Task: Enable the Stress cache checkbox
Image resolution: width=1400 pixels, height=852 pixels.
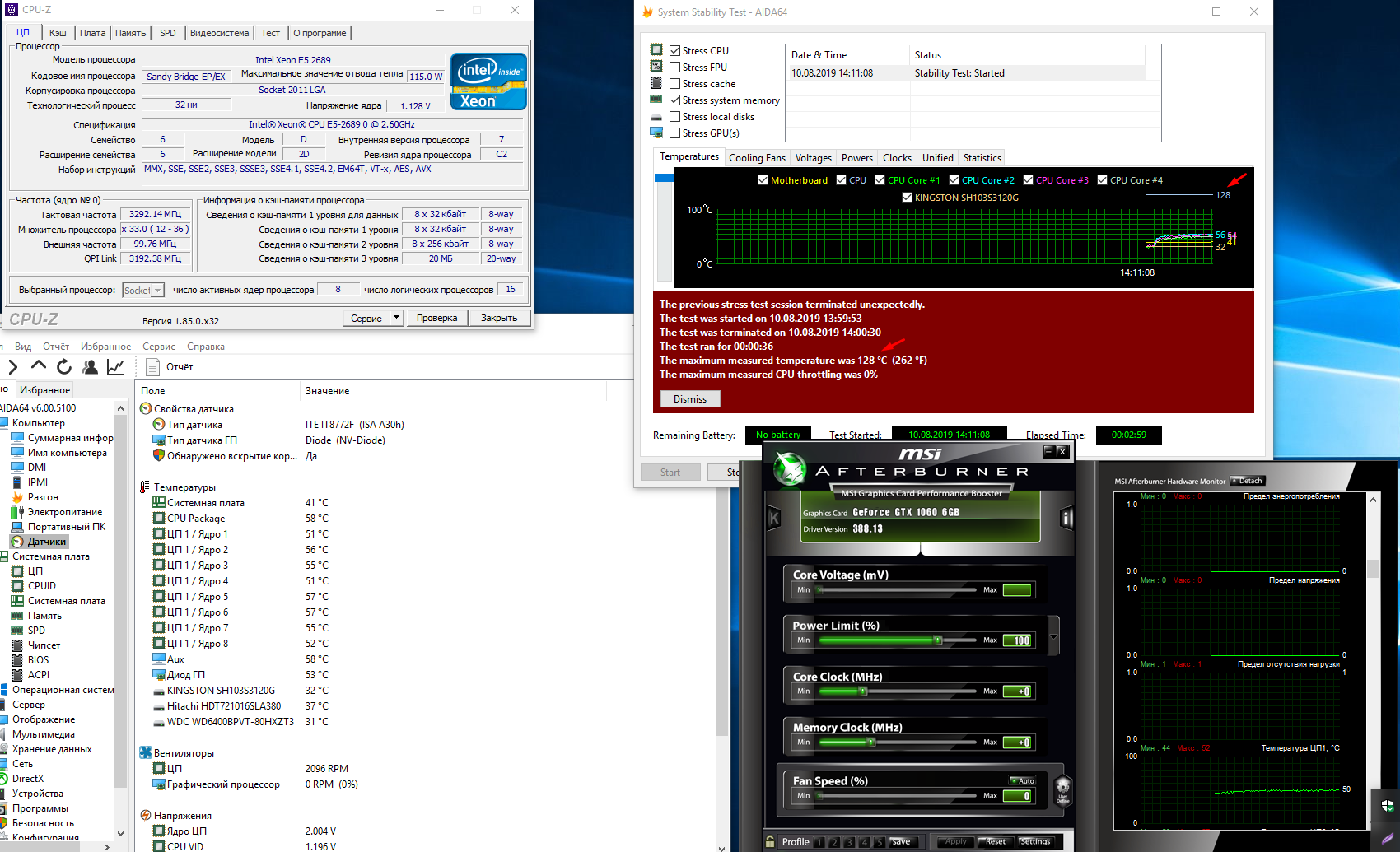Action: point(675,84)
